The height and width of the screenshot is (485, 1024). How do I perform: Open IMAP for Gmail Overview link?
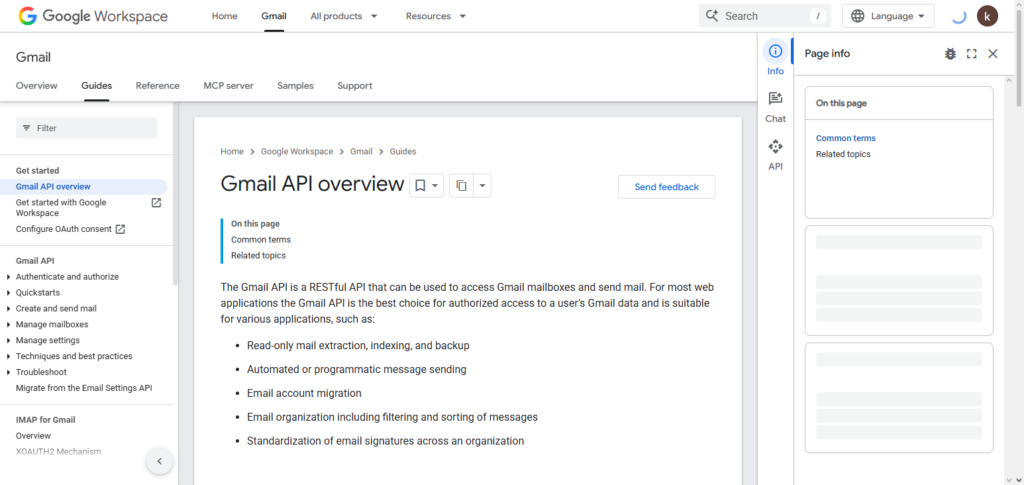(x=33, y=435)
